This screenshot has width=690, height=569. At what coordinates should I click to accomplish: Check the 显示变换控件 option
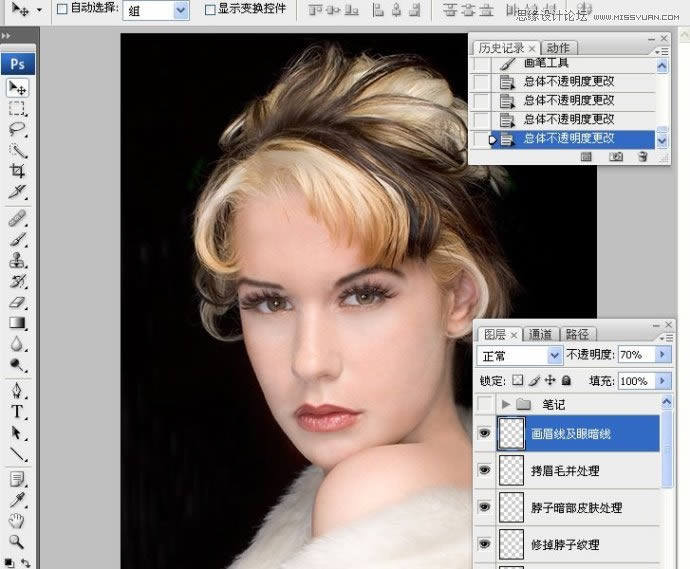(x=210, y=9)
